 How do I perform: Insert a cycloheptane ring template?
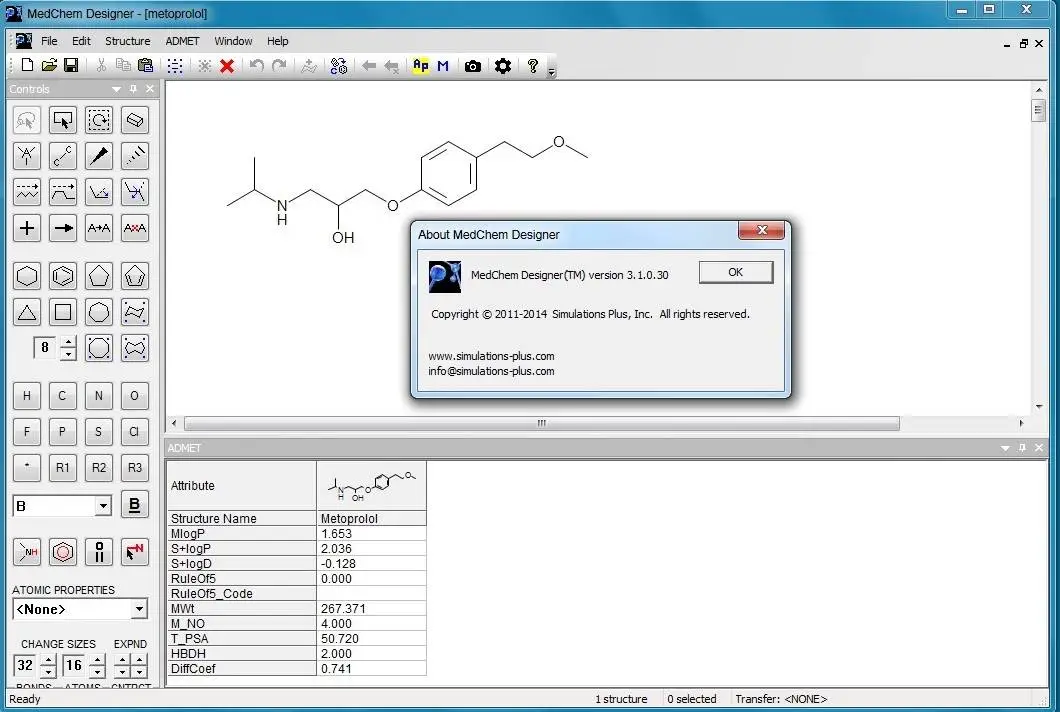pos(99,312)
